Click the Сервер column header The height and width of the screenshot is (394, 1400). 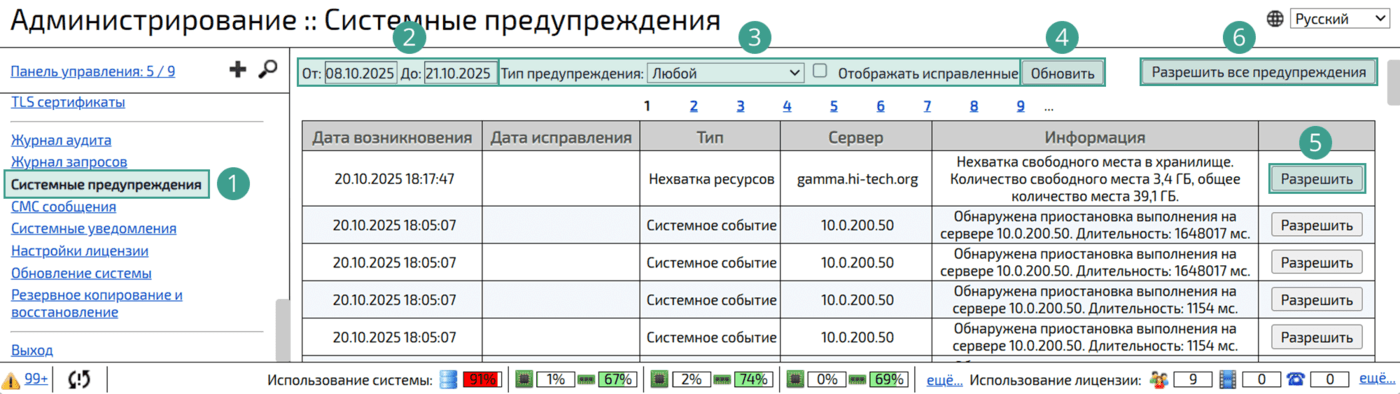[856, 137]
